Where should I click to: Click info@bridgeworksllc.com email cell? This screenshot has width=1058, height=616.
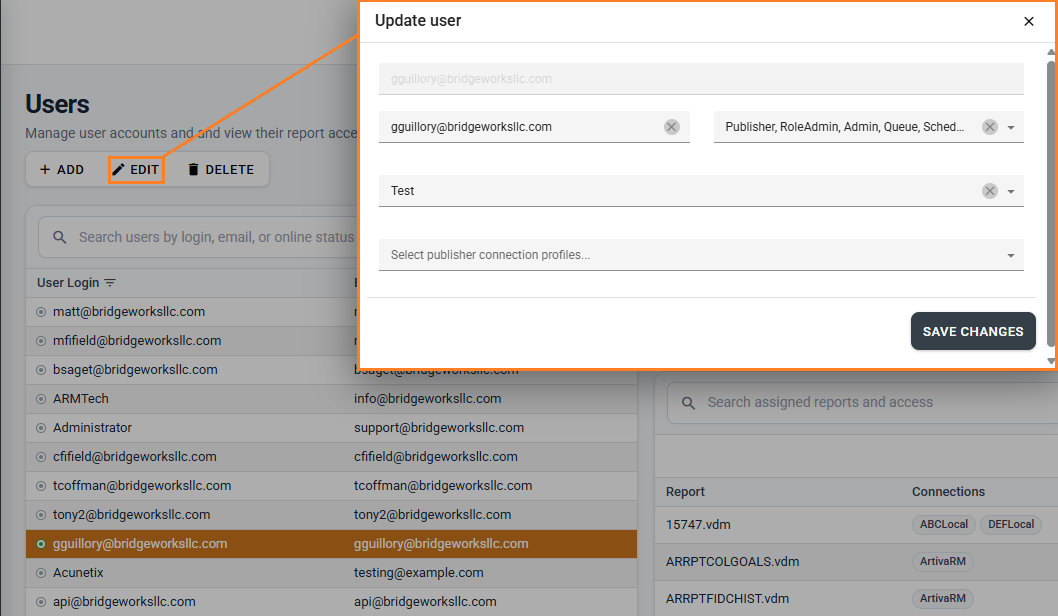click(428, 399)
